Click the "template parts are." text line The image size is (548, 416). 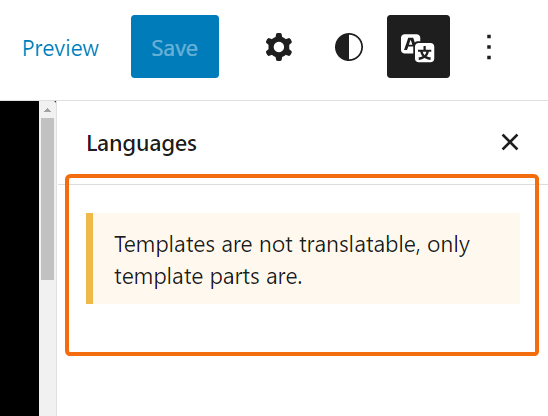coord(208,277)
